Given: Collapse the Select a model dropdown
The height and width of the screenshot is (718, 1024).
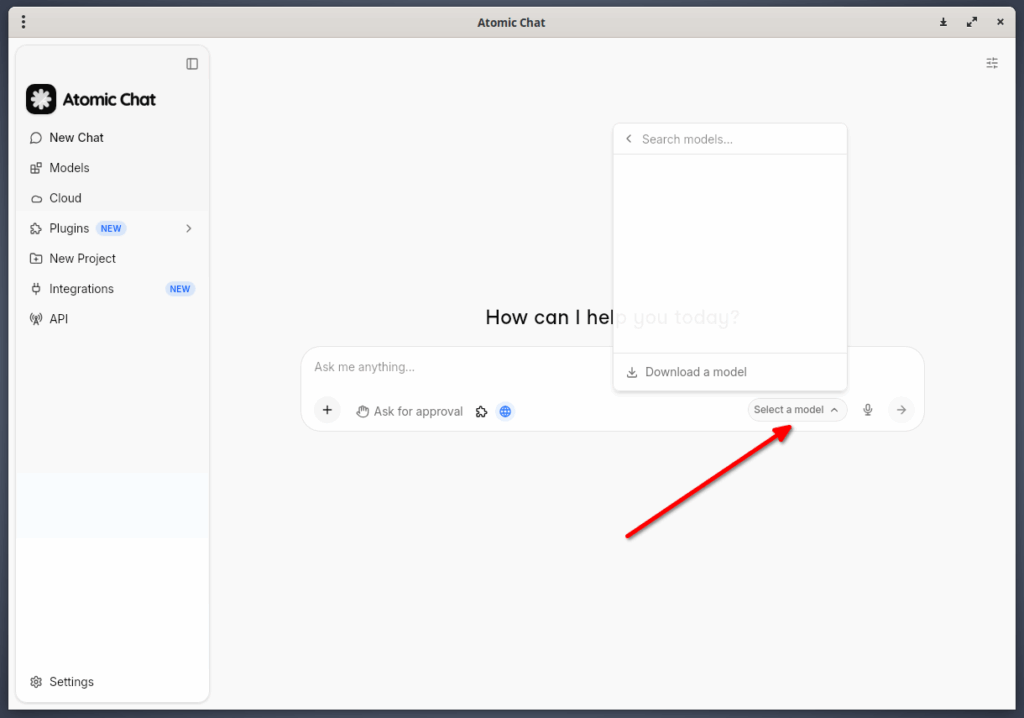Looking at the screenshot, I should (x=797, y=410).
